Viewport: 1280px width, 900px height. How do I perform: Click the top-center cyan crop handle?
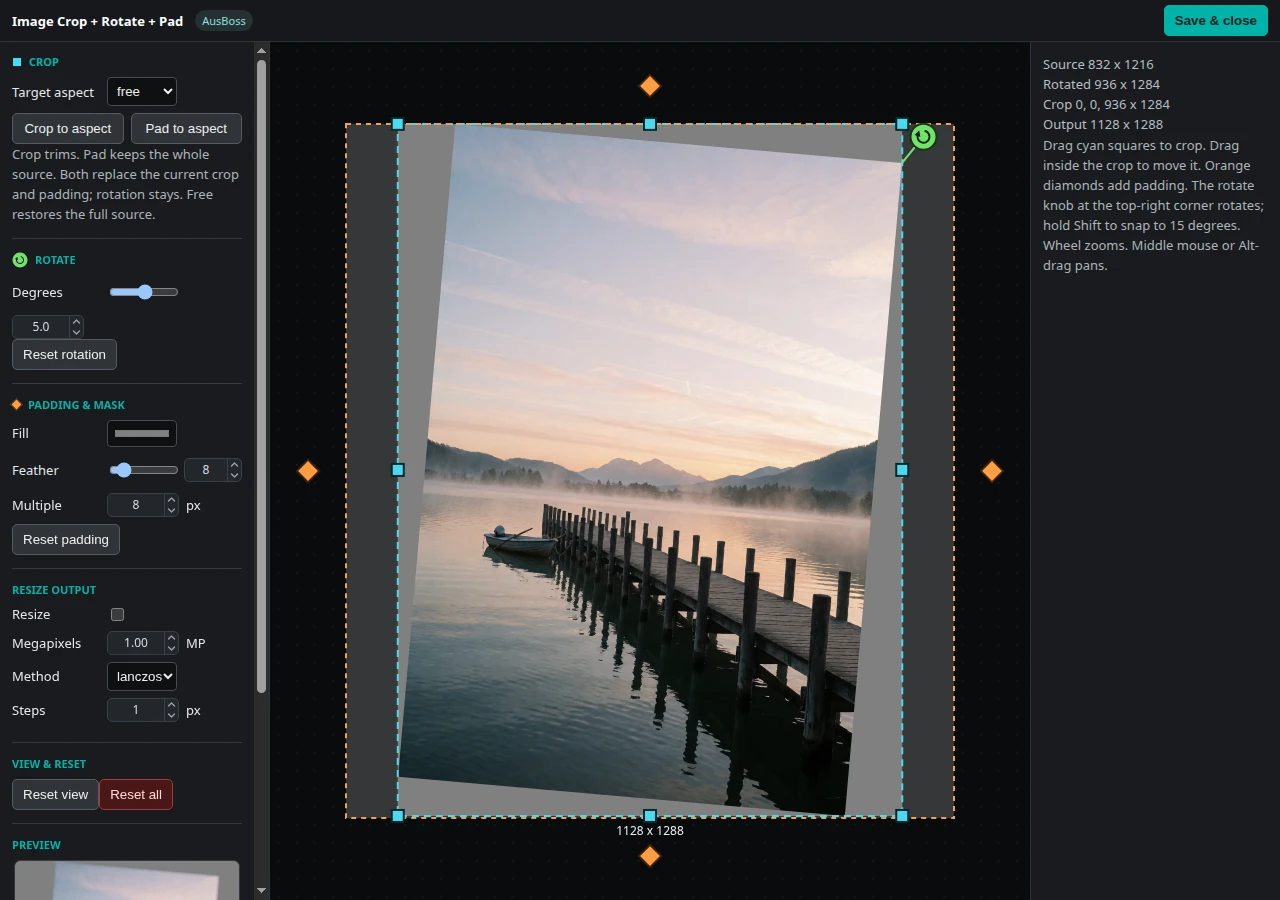(650, 124)
